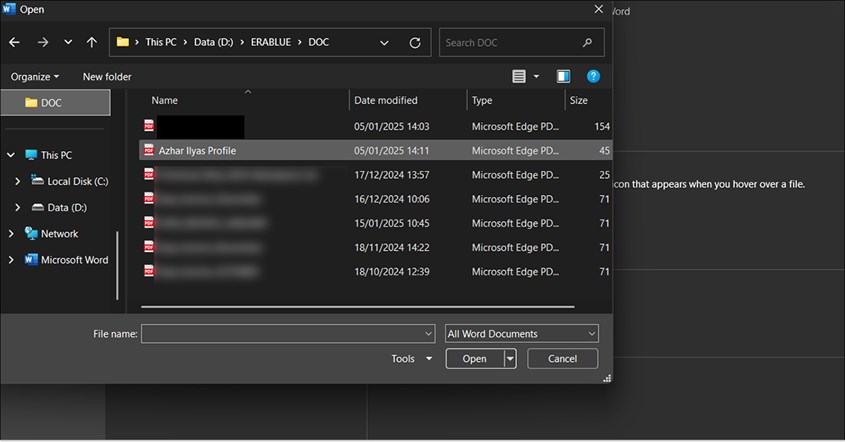This screenshot has width=845, height=442.
Task: Select Data (D:) in the navigation tree
Action: pos(67,208)
